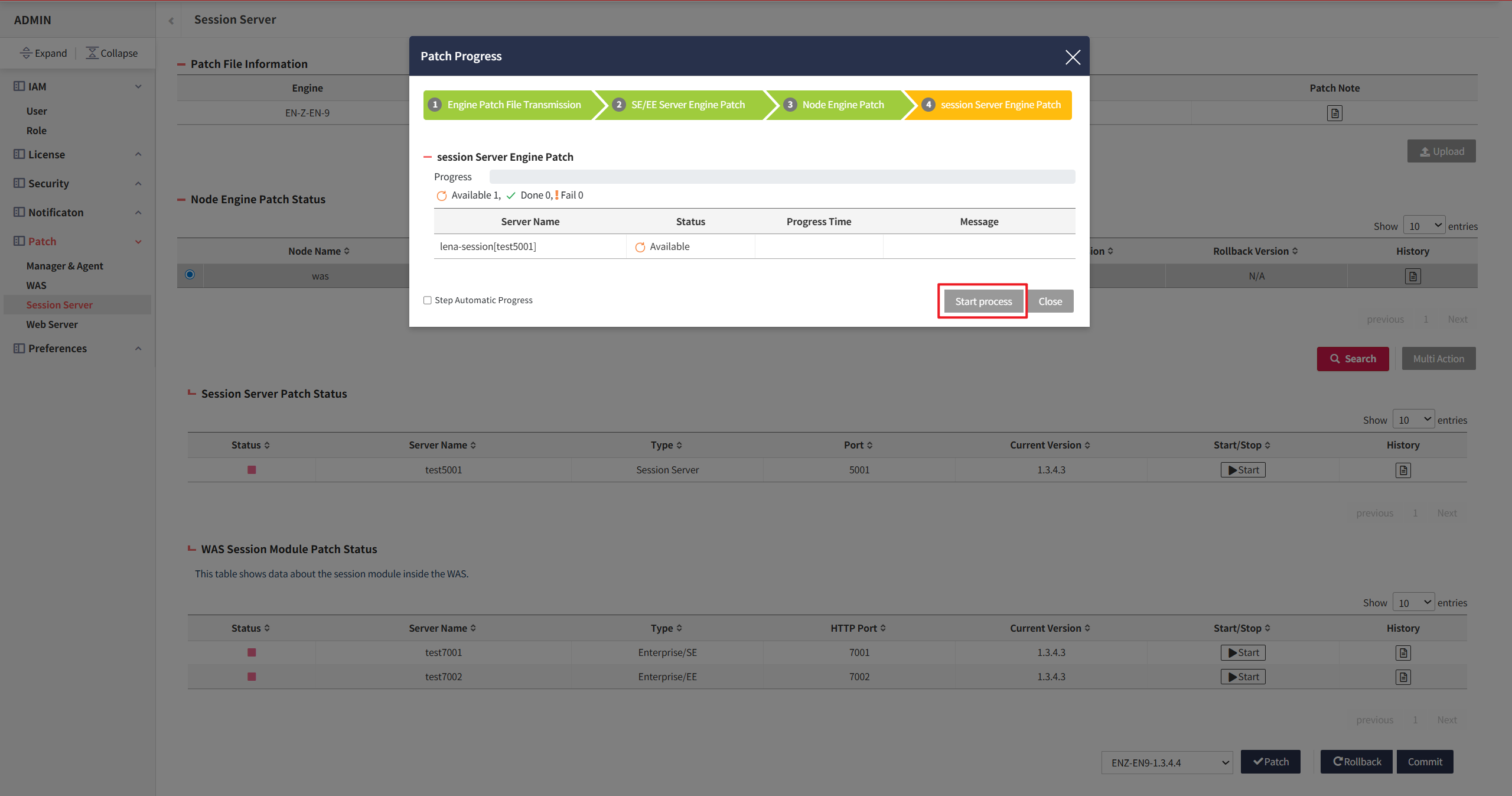Click the Rollback button
Screen dimensions: 1512x796
click(1356, 762)
